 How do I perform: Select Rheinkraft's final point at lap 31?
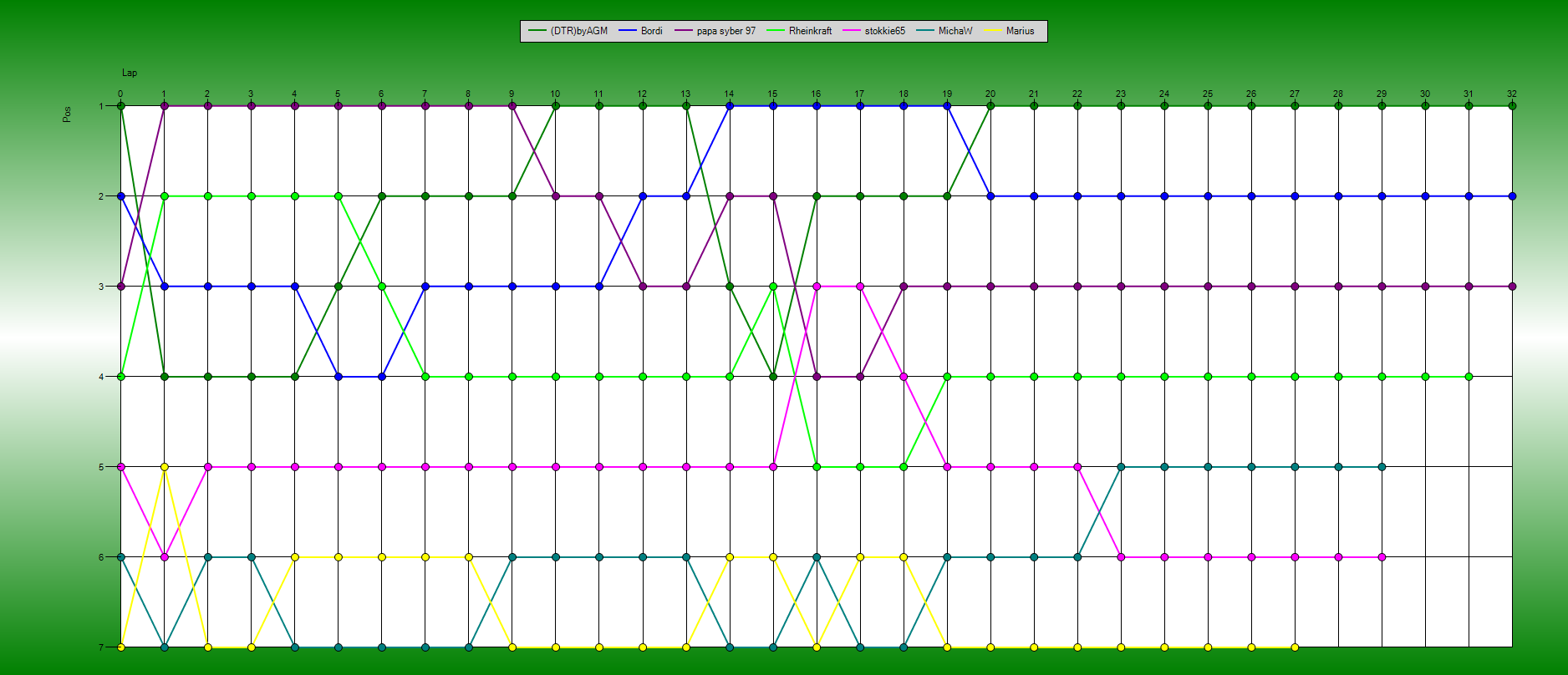[x=1469, y=377]
